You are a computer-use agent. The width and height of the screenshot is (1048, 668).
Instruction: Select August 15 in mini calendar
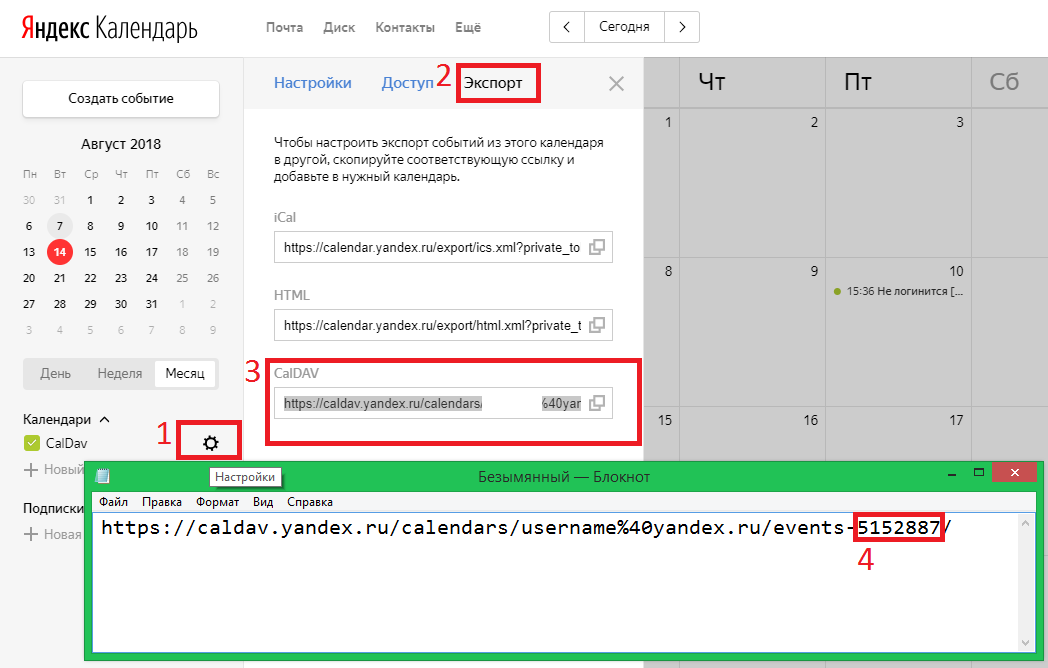click(x=90, y=252)
